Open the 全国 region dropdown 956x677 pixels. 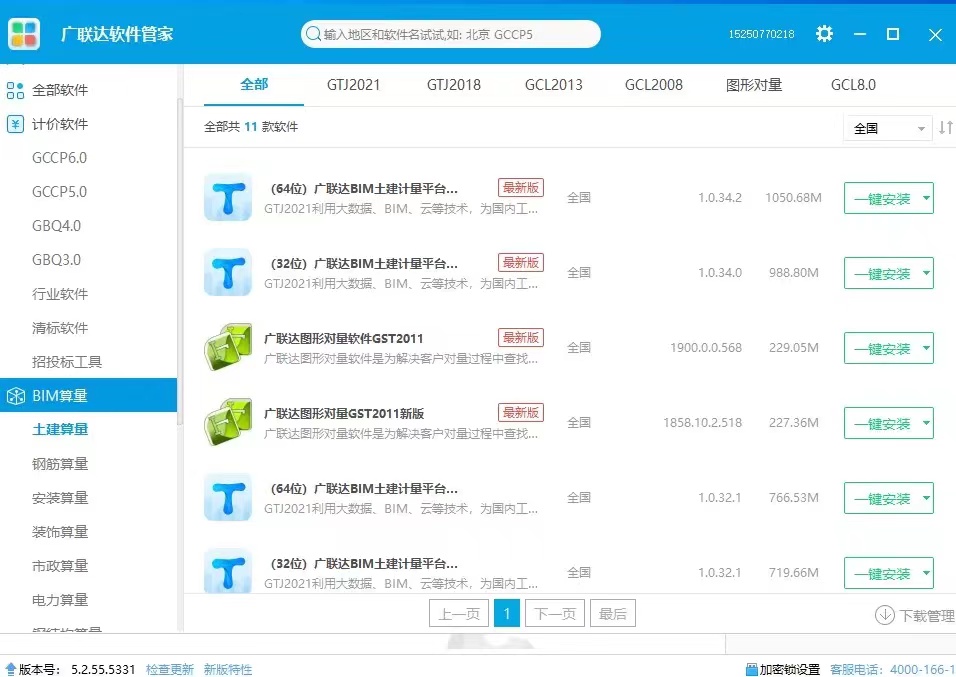coord(888,128)
